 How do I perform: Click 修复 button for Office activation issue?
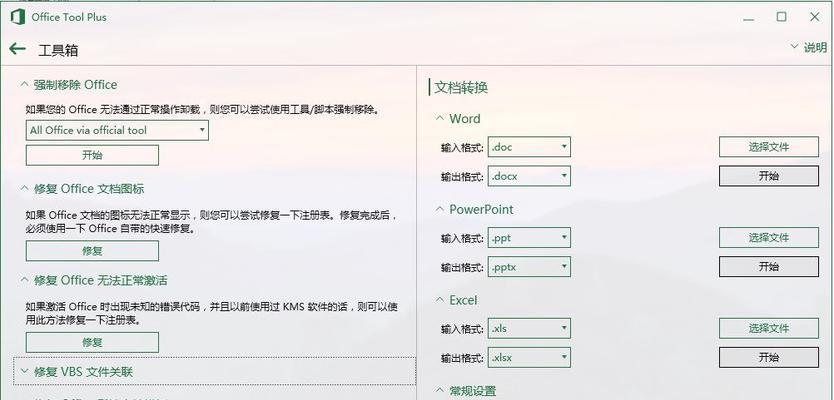pos(92,343)
